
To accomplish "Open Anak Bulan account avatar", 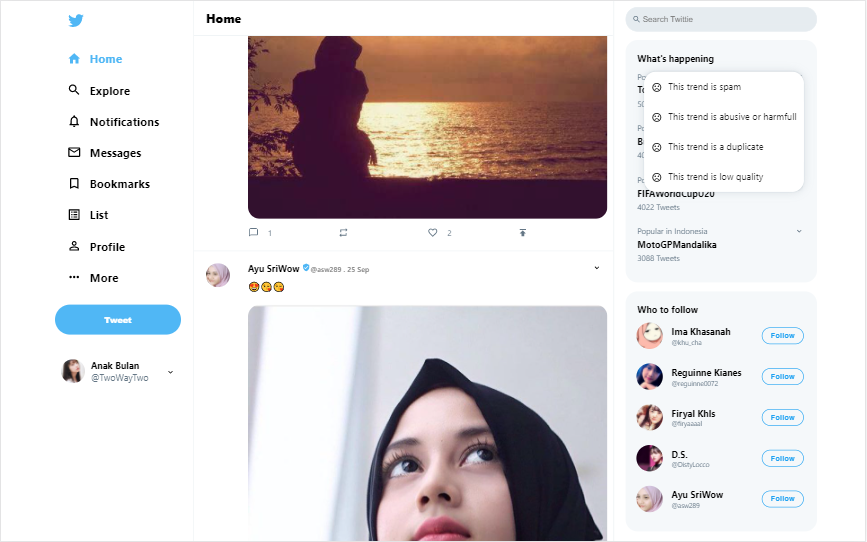I will 72,371.
